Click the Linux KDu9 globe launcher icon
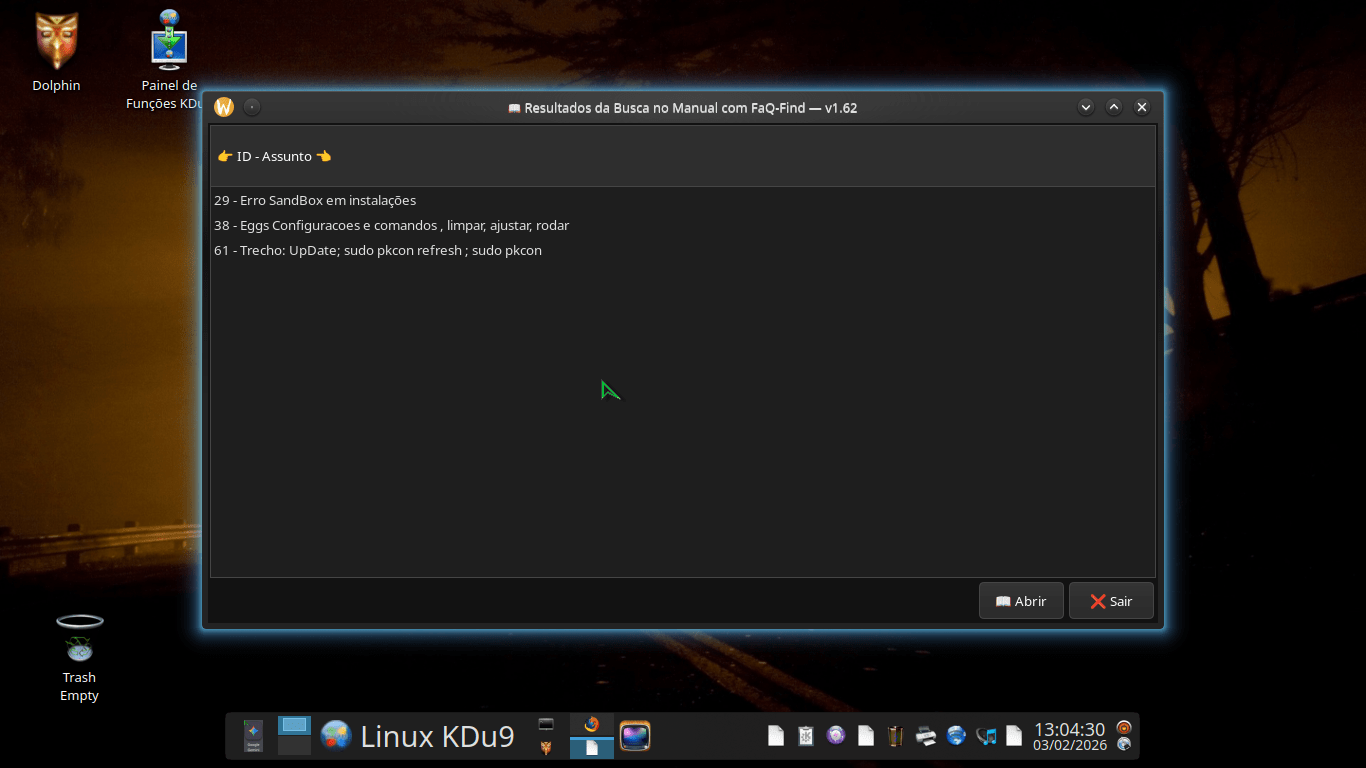This screenshot has width=1366, height=768. (x=336, y=736)
